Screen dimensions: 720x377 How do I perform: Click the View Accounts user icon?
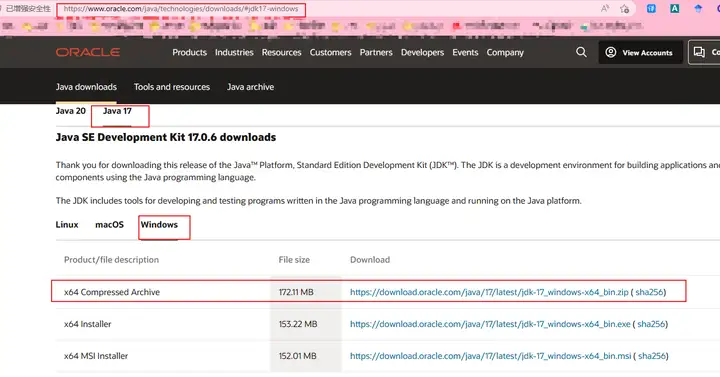click(x=611, y=52)
